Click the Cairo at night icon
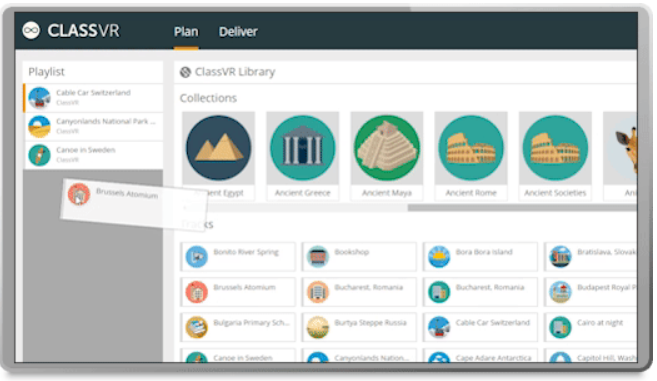 [560, 327]
